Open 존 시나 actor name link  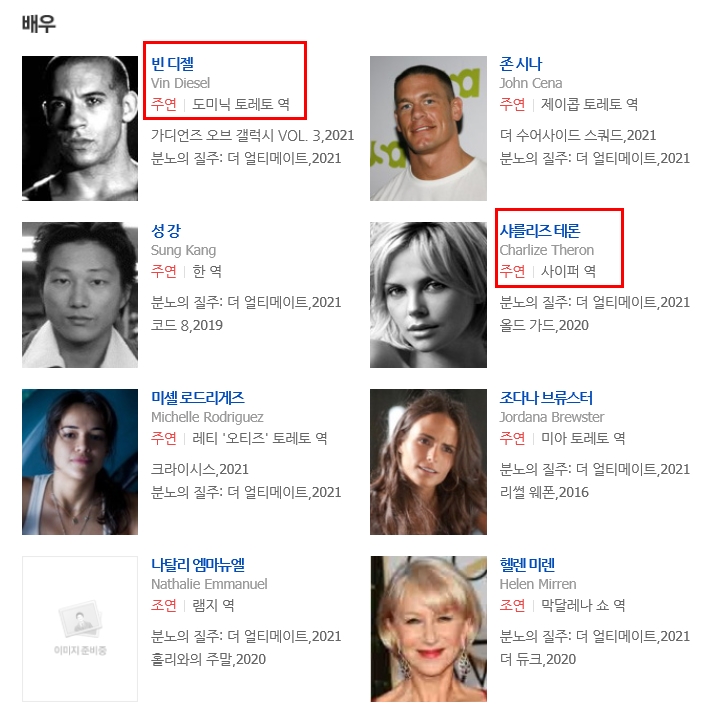[520, 63]
